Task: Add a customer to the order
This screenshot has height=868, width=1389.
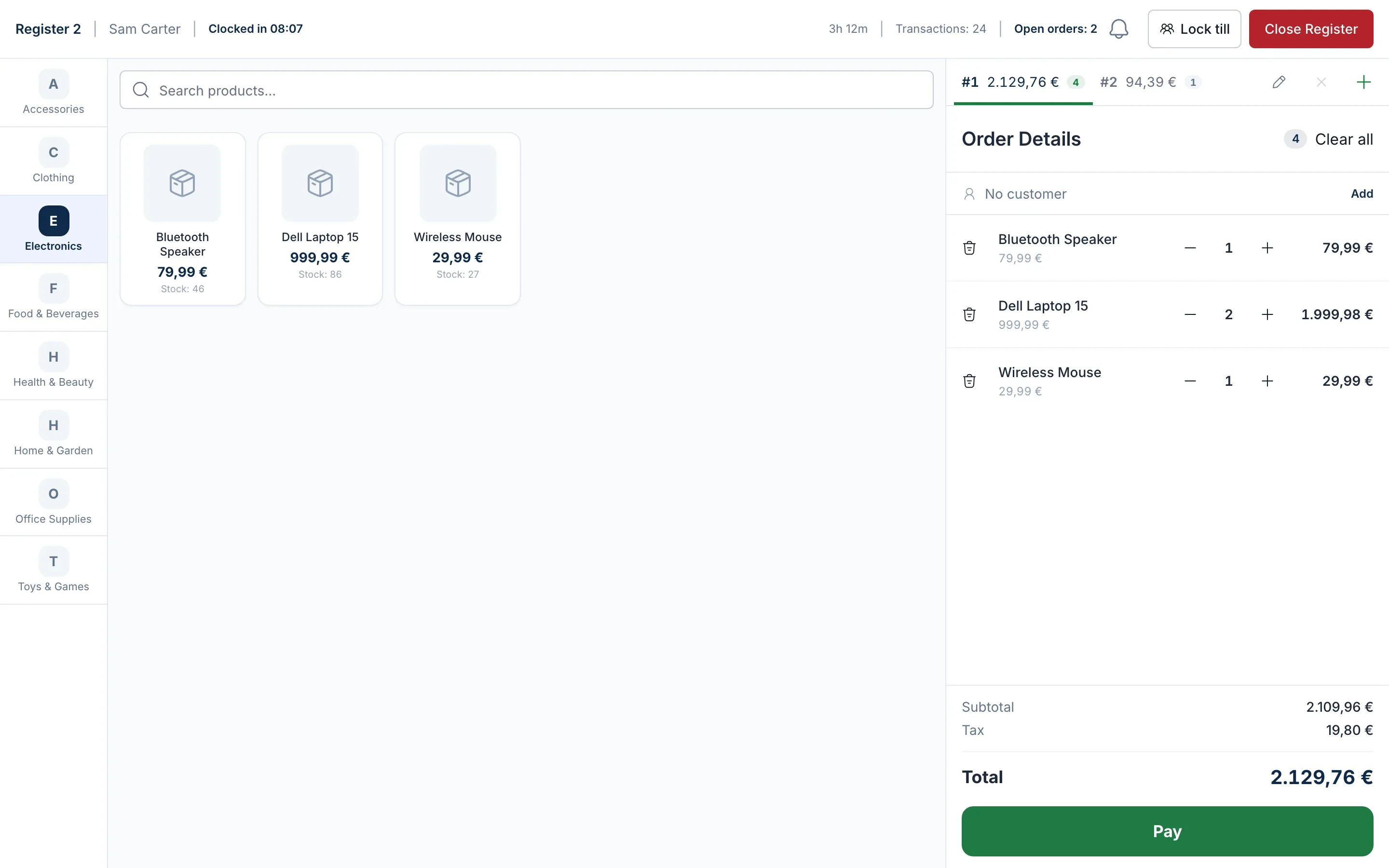Action: (x=1362, y=194)
